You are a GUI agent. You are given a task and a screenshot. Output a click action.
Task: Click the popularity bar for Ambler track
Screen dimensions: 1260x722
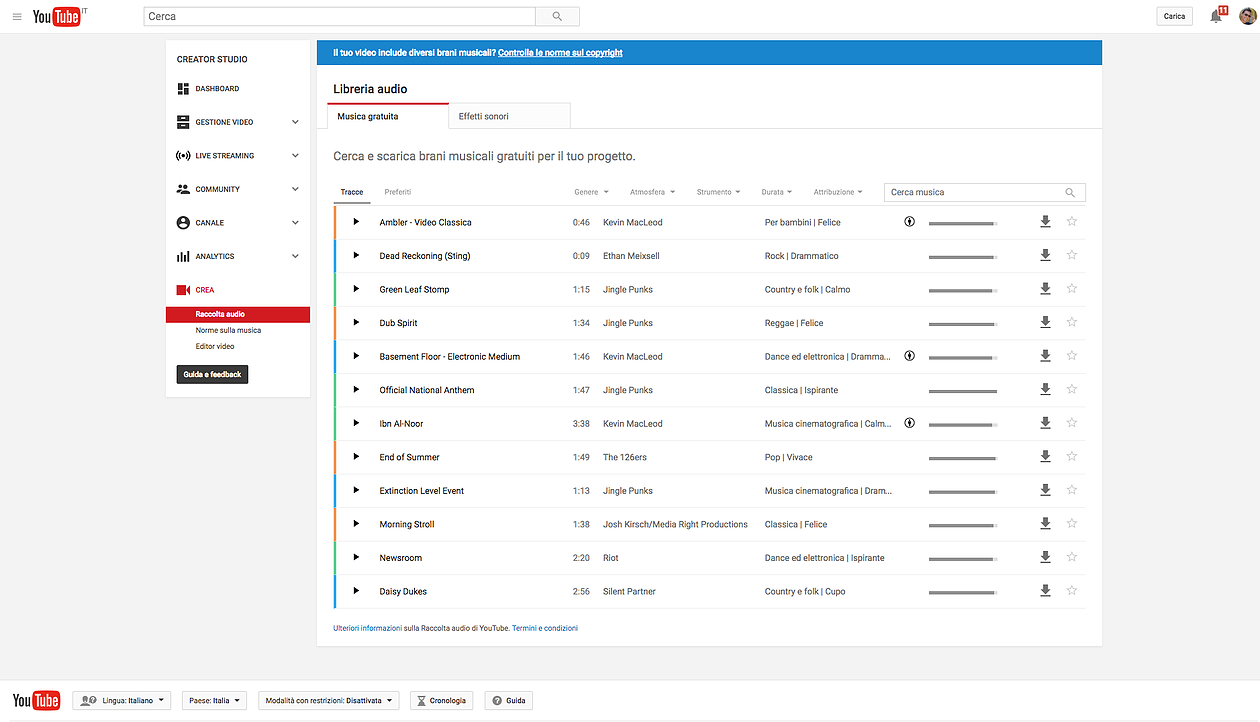tap(962, 223)
